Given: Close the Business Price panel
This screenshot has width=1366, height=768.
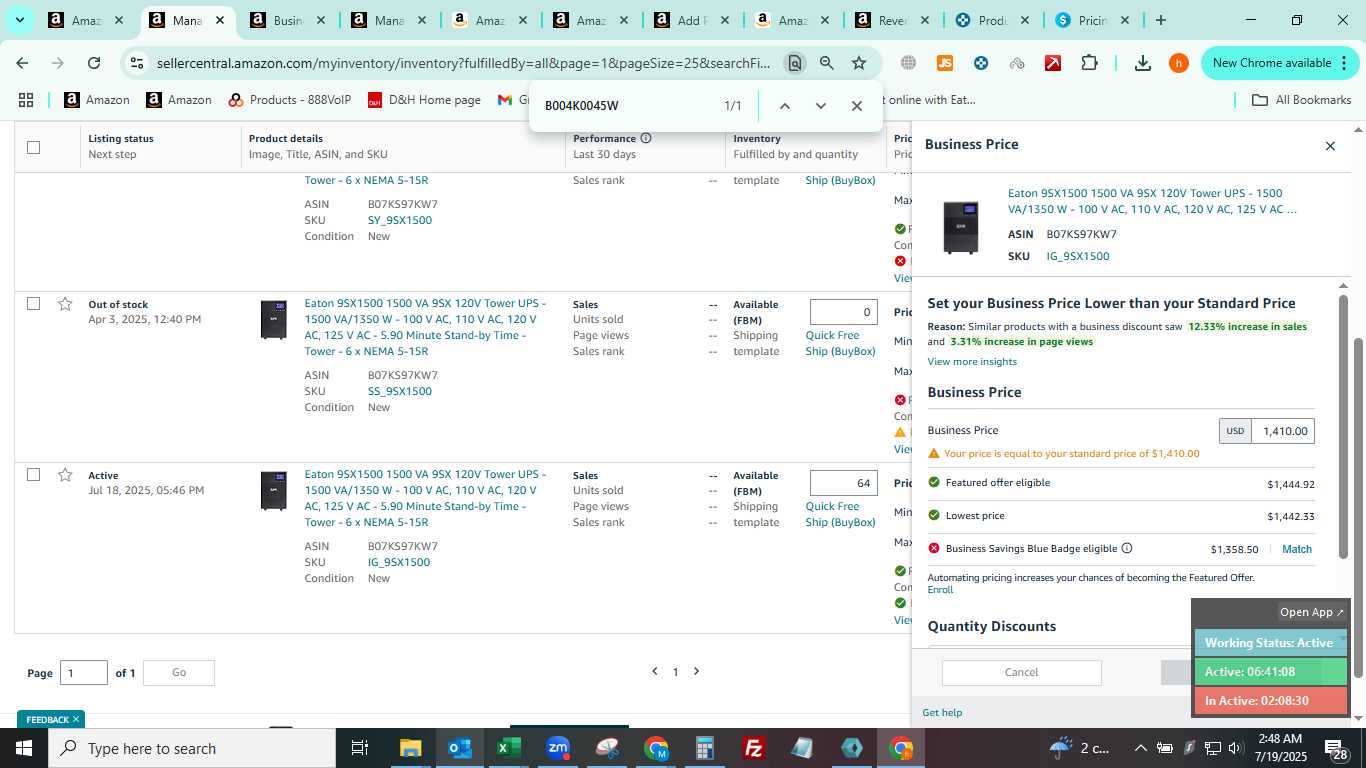Looking at the screenshot, I should pyautogui.click(x=1330, y=146).
